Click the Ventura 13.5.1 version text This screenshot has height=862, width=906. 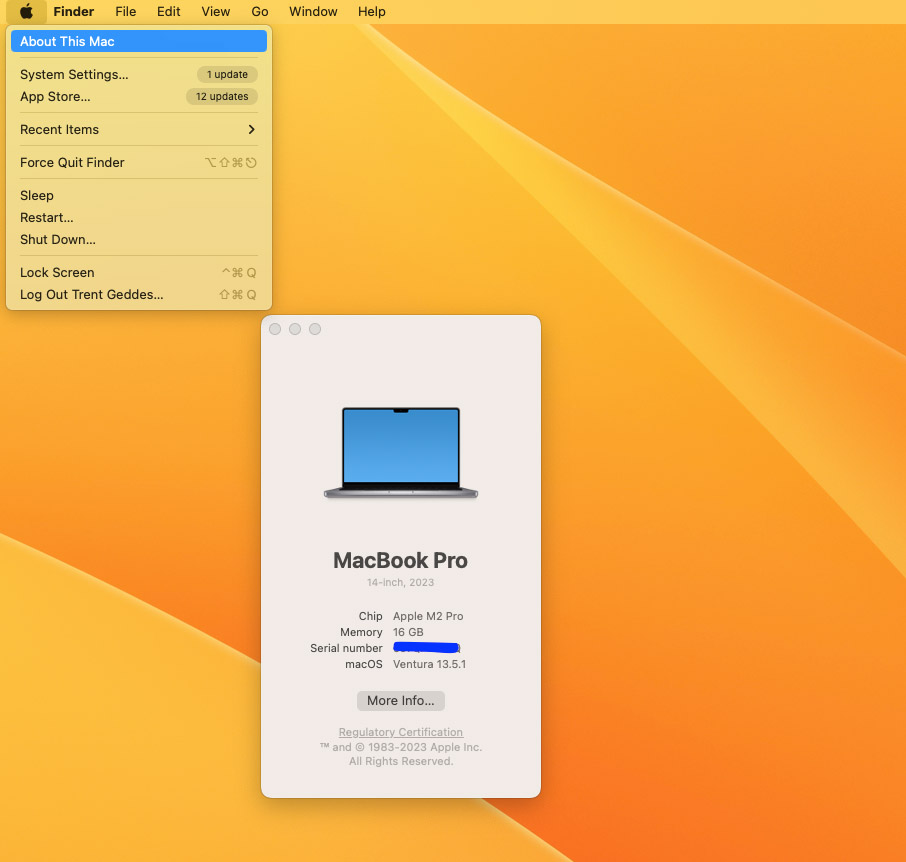tap(429, 664)
